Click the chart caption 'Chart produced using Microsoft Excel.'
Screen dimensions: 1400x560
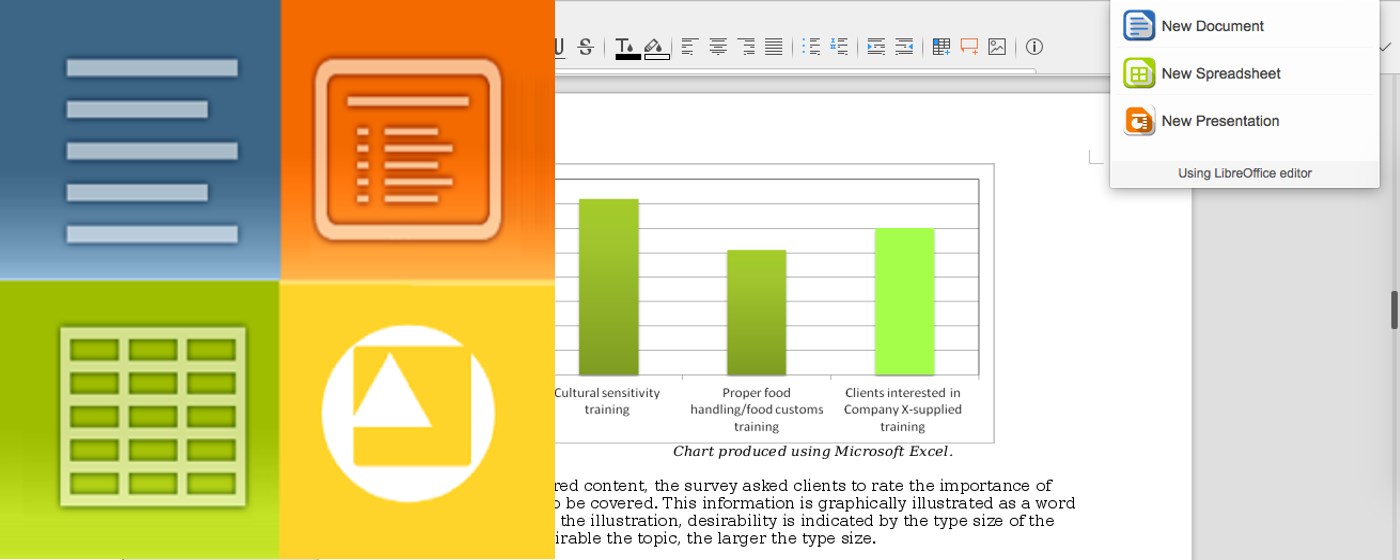pos(813,452)
